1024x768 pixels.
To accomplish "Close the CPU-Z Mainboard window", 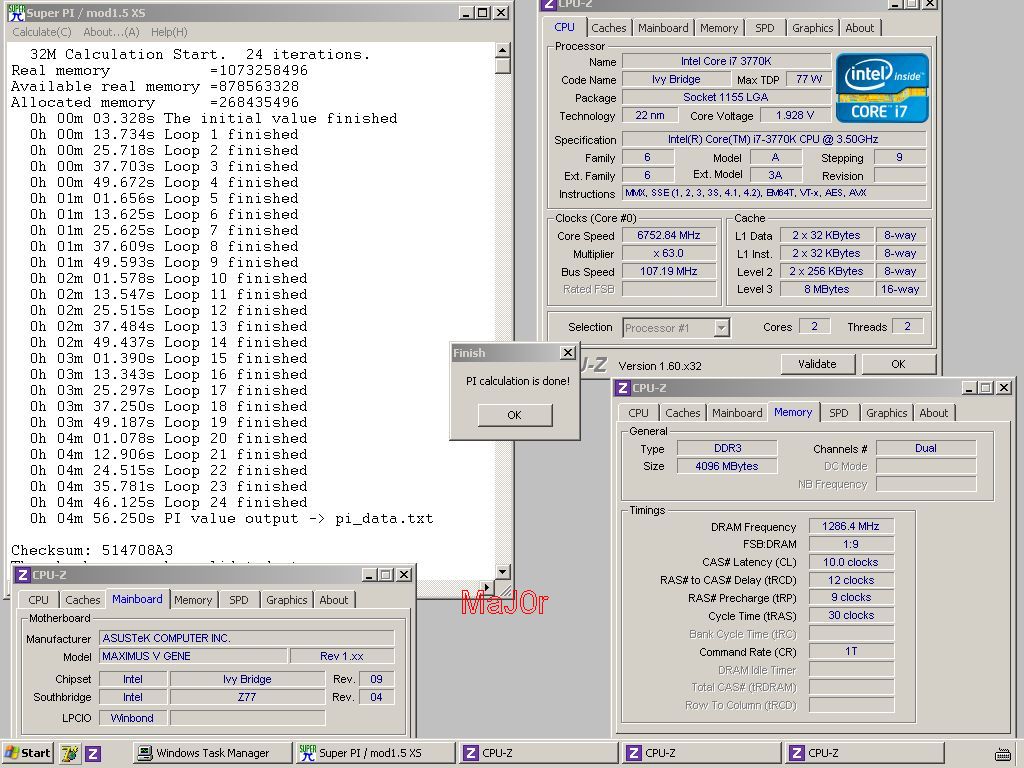I will 404,575.
